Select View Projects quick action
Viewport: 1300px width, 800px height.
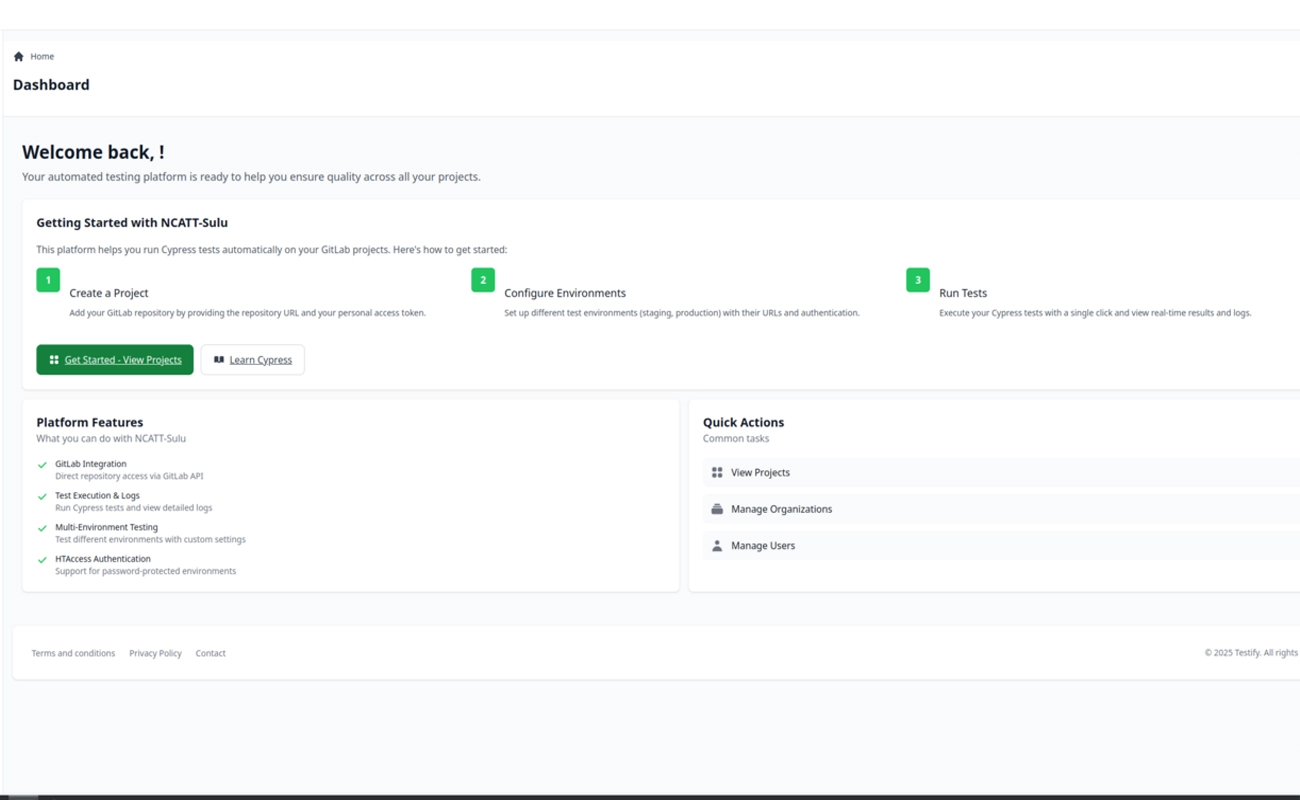[x=760, y=473]
